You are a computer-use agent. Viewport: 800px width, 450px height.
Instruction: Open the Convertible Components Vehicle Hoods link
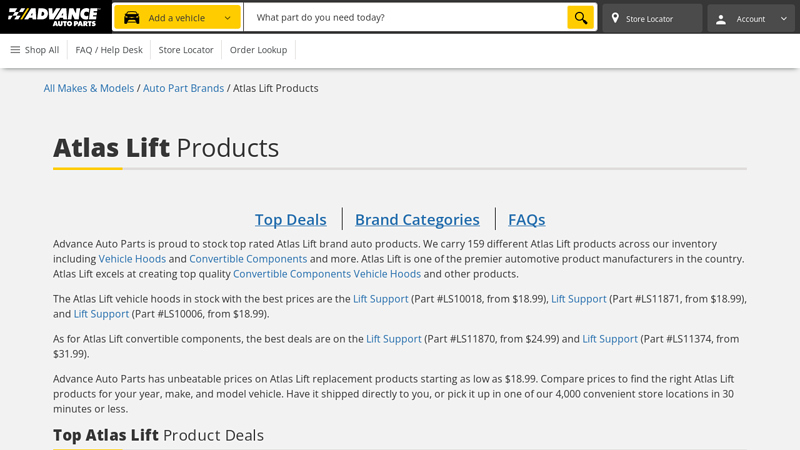tap(326, 274)
